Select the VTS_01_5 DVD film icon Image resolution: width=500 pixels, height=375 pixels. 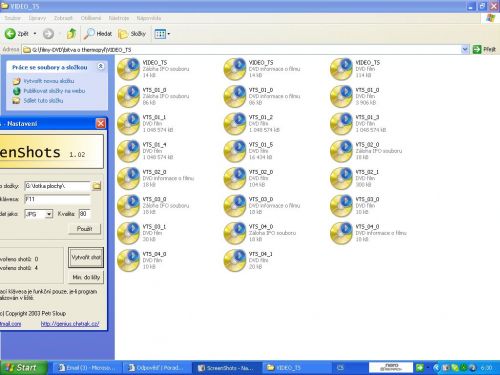coord(235,151)
